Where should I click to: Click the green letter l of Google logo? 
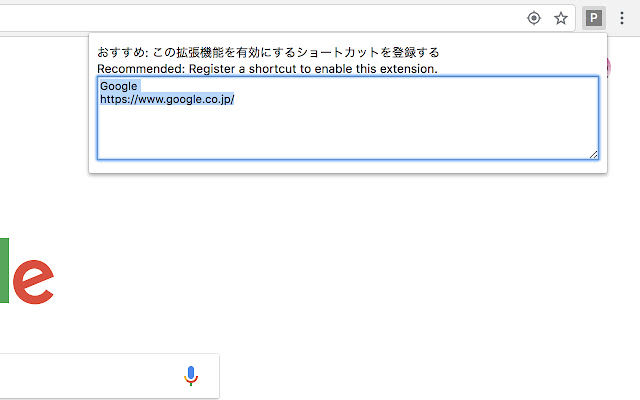[5, 270]
